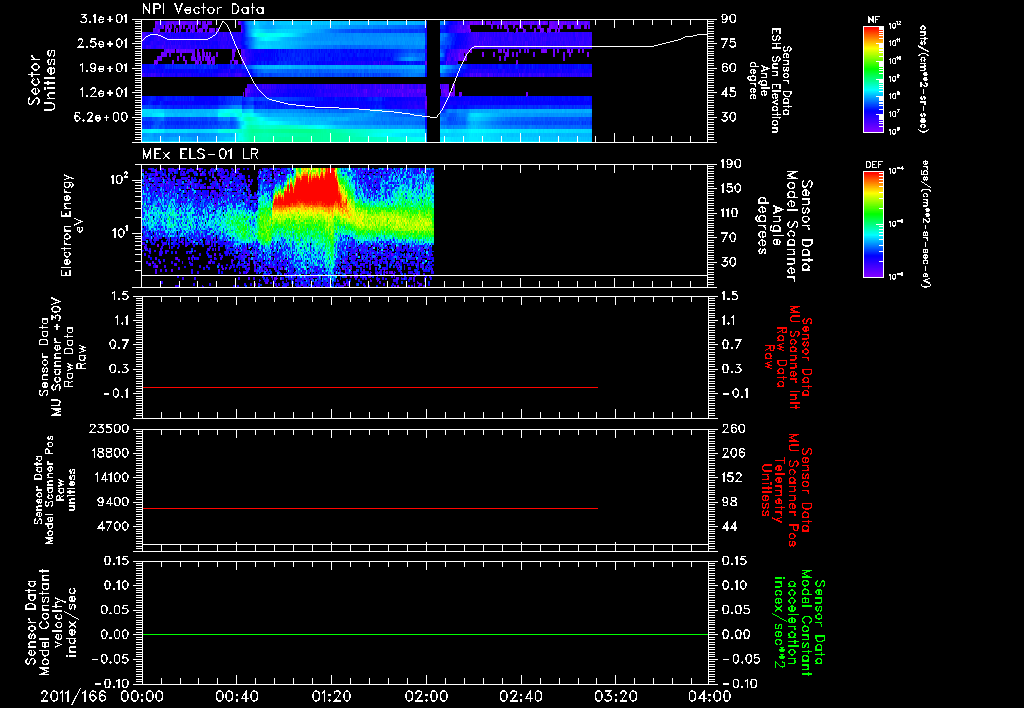This screenshot has width=1024, height=708.
Task: Click the 01:20 time tick label
Action: tap(331, 696)
